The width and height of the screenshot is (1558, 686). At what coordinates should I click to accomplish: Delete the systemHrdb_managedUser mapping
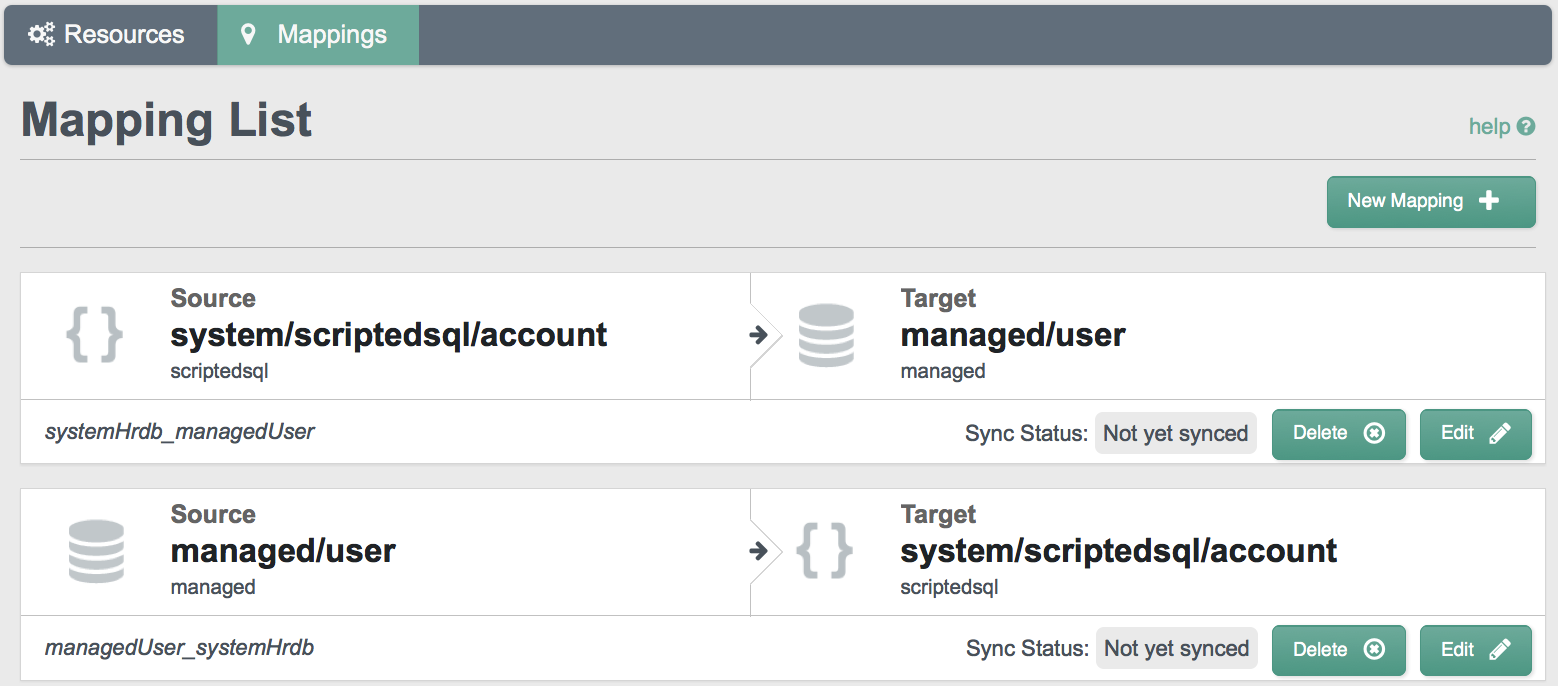point(1339,434)
